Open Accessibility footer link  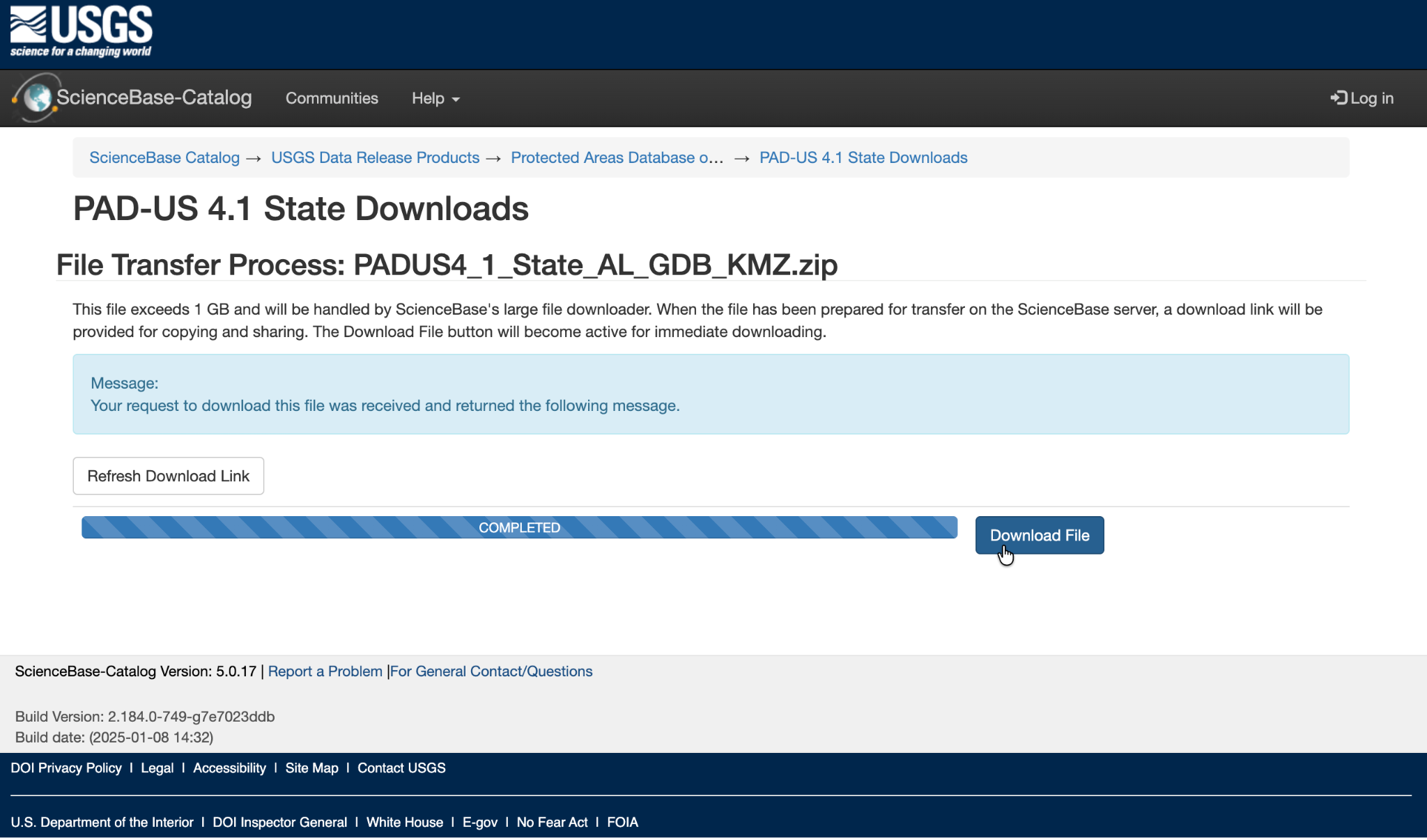pyautogui.click(x=229, y=768)
